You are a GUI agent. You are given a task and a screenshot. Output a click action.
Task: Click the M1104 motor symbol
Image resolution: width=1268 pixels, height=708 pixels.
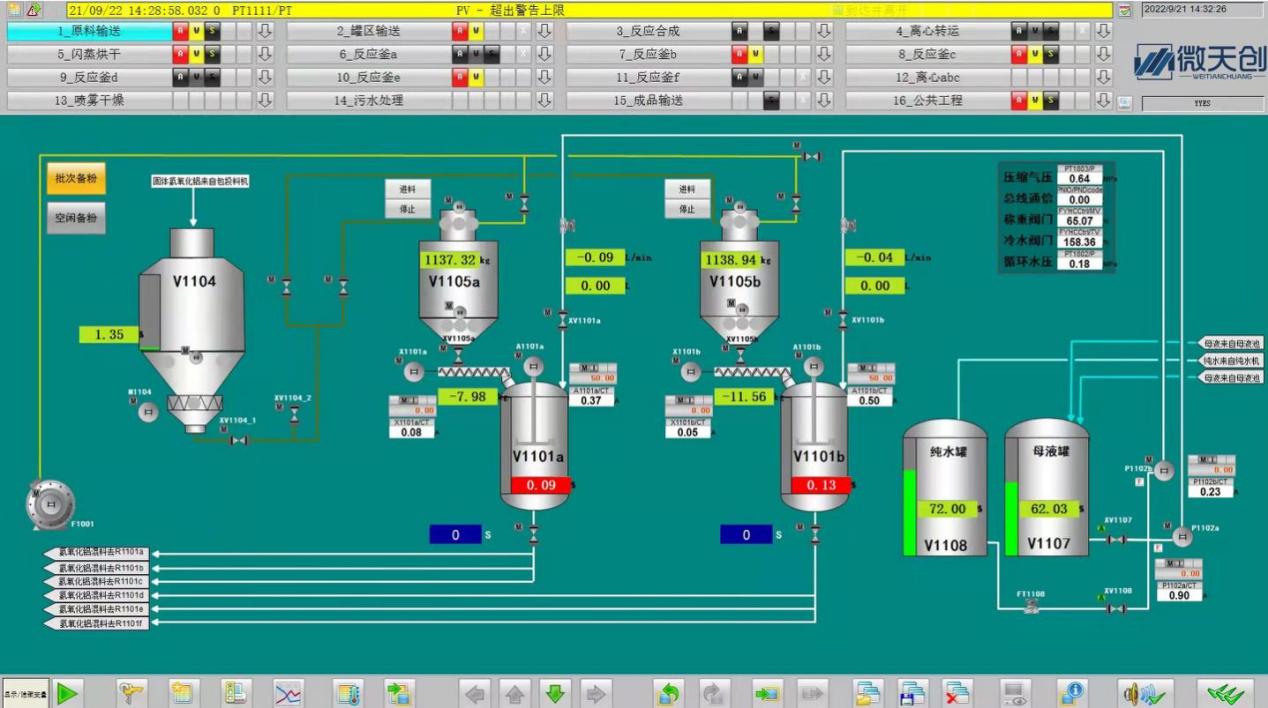point(148,411)
